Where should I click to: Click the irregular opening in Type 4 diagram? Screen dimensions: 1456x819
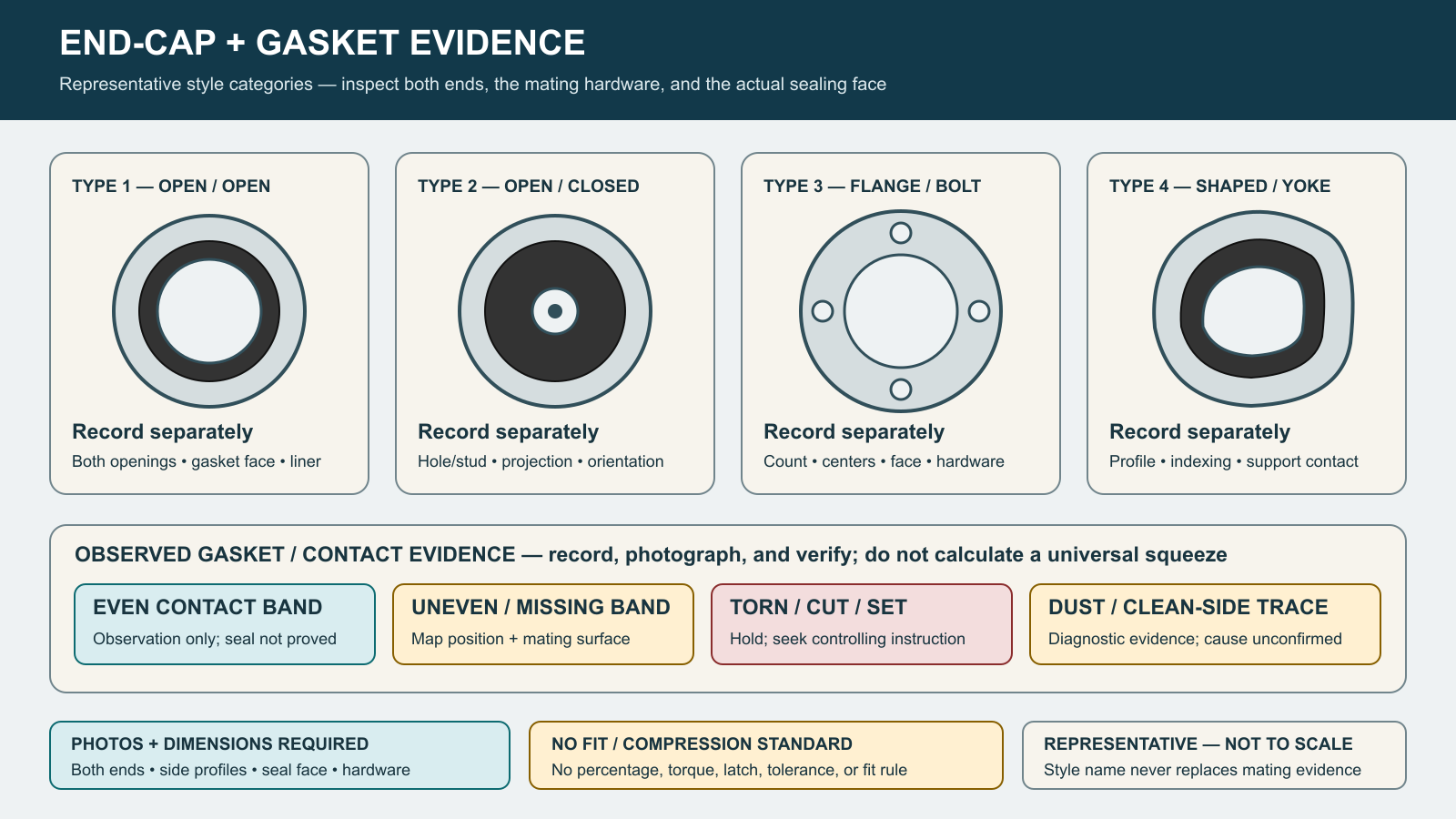1254,312
